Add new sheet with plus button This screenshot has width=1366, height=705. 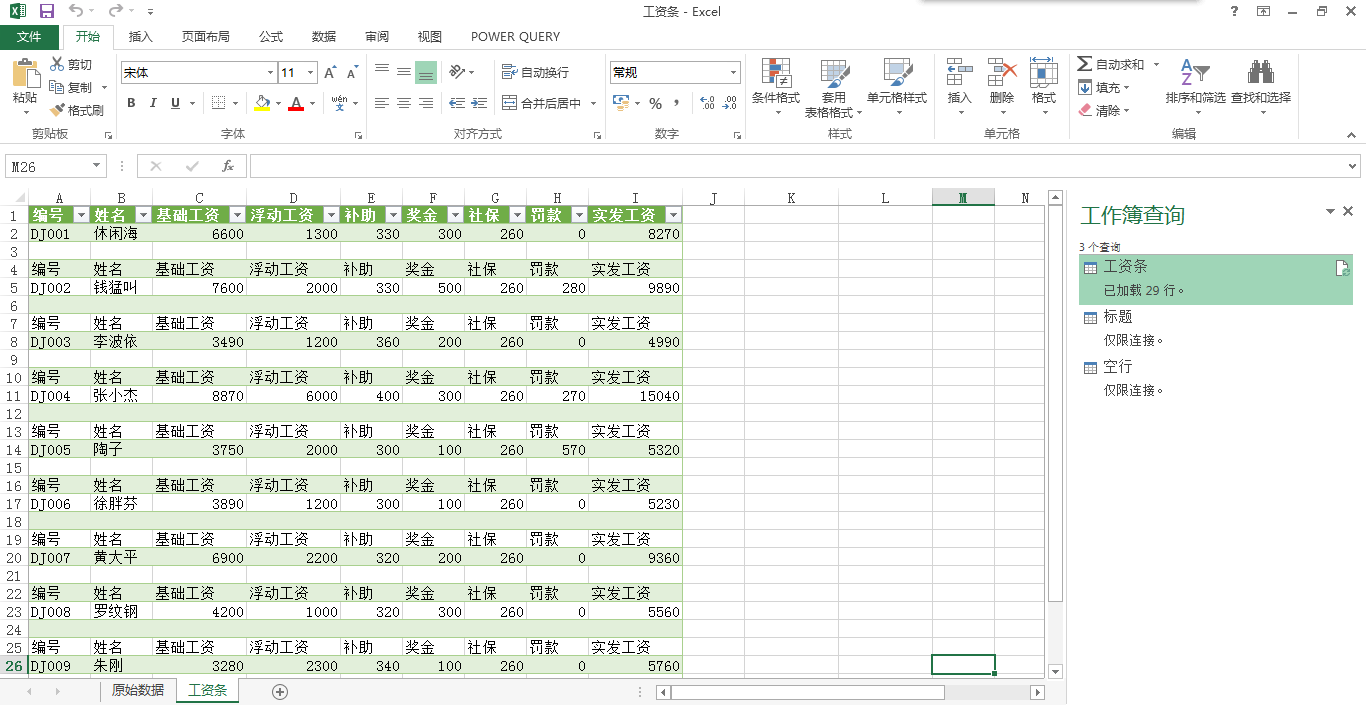coord(280,691)
